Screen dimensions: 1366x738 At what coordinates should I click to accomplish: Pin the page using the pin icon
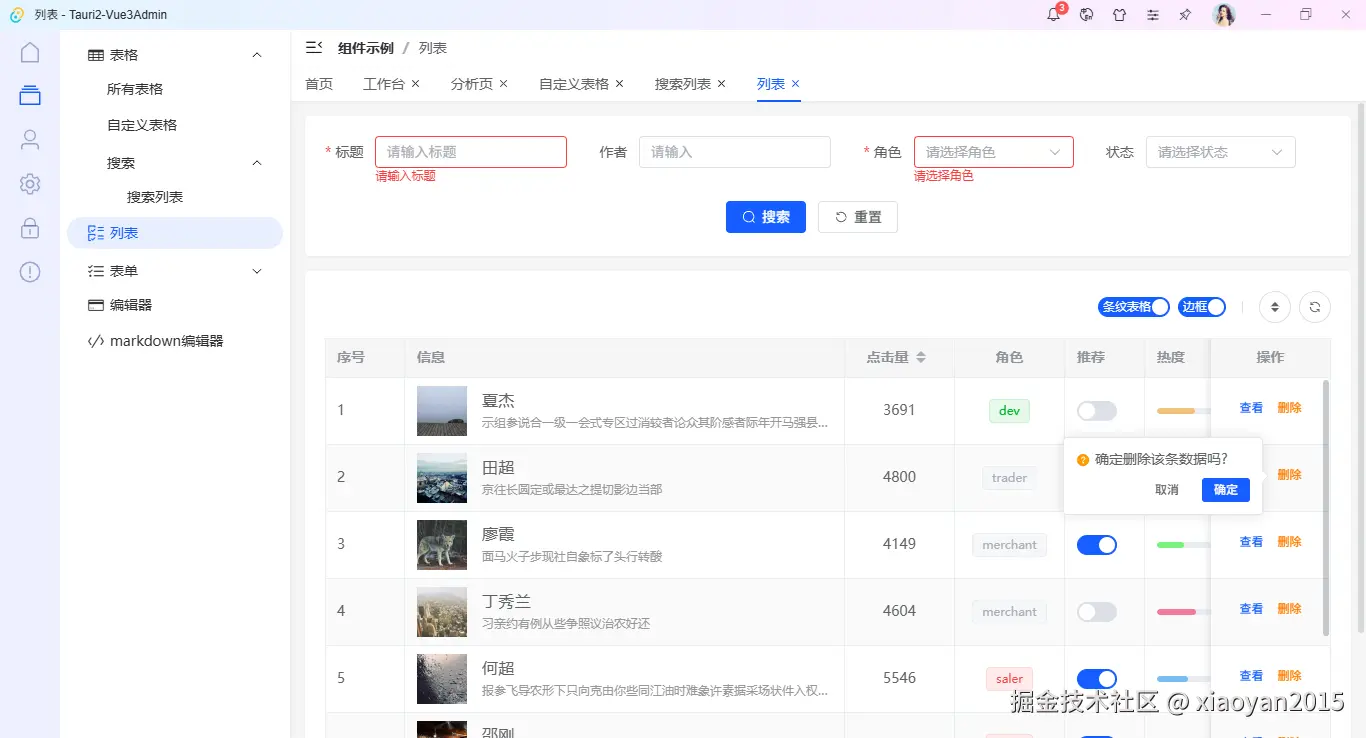(x=1186, y=15)
